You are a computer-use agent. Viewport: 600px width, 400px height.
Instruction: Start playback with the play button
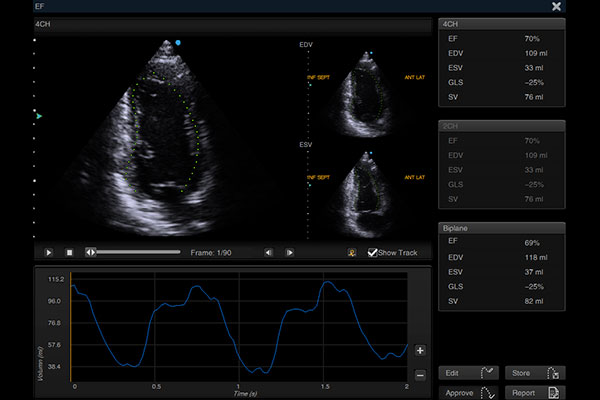point(49,253)
